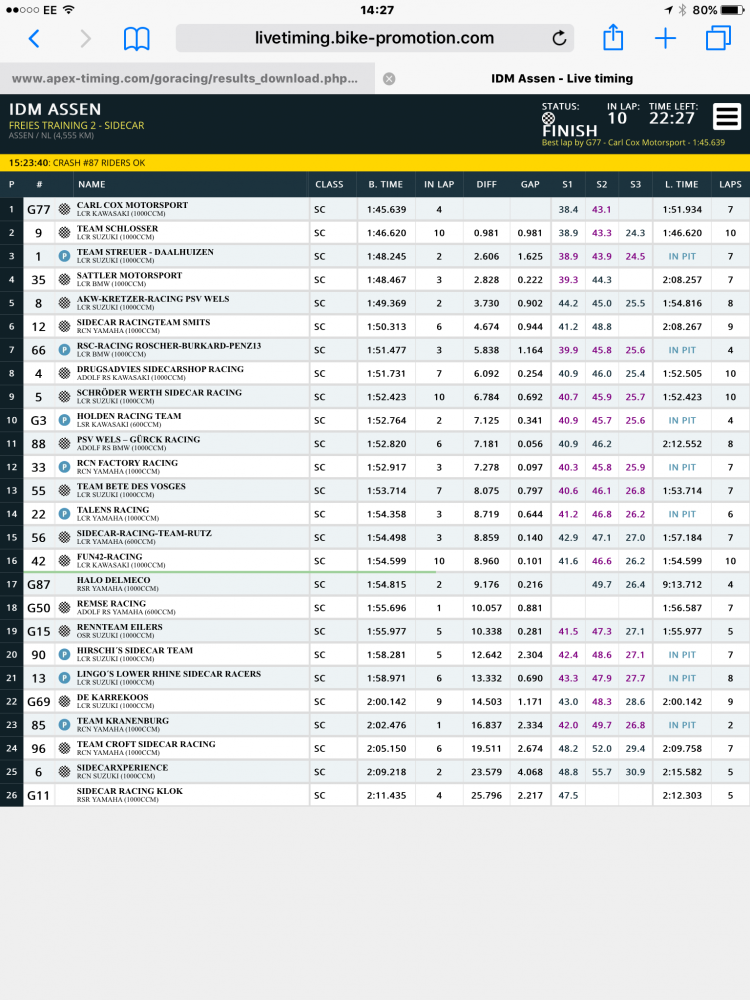
Task: Tap IN PIT status for Team Streuer - Daalhuizen
Action: 682,256
